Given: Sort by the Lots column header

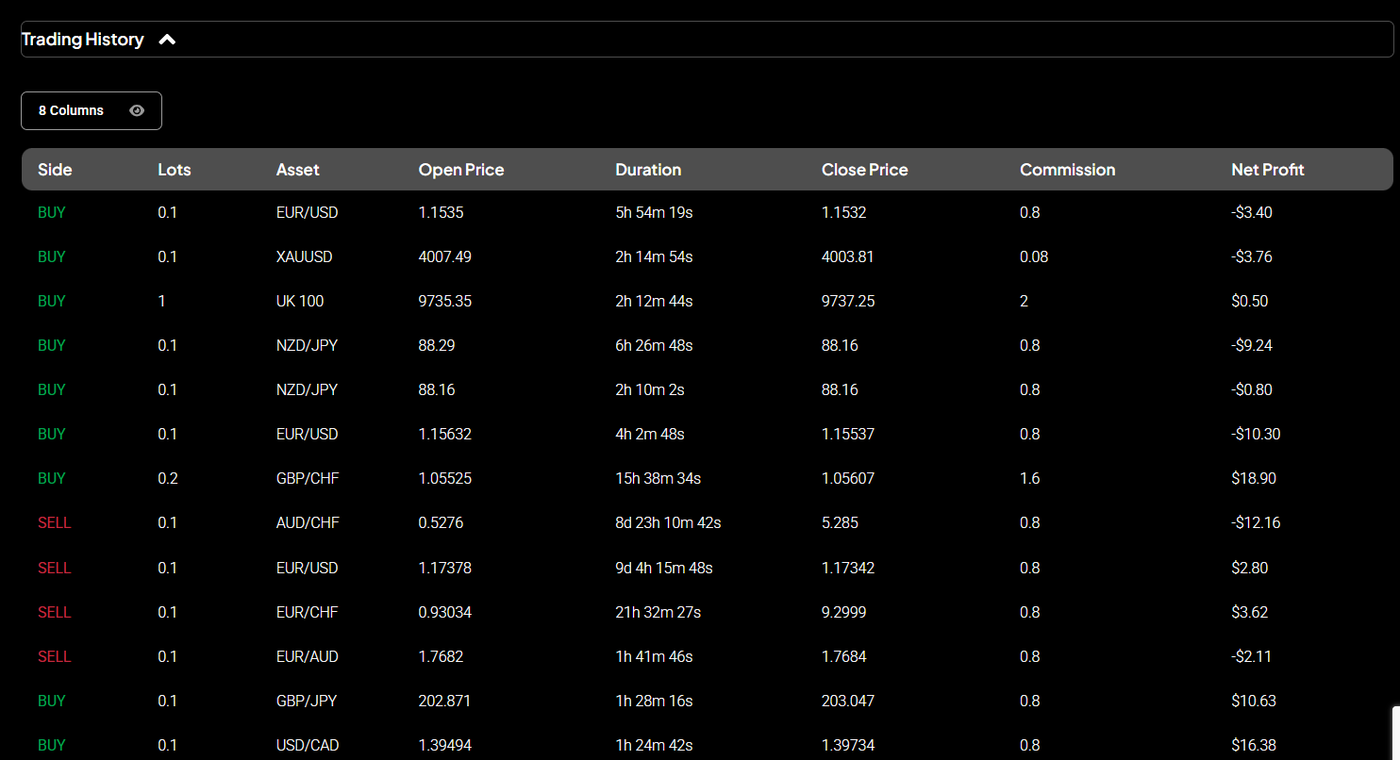Looking at the screenshot, I should (x=174, y=170).
